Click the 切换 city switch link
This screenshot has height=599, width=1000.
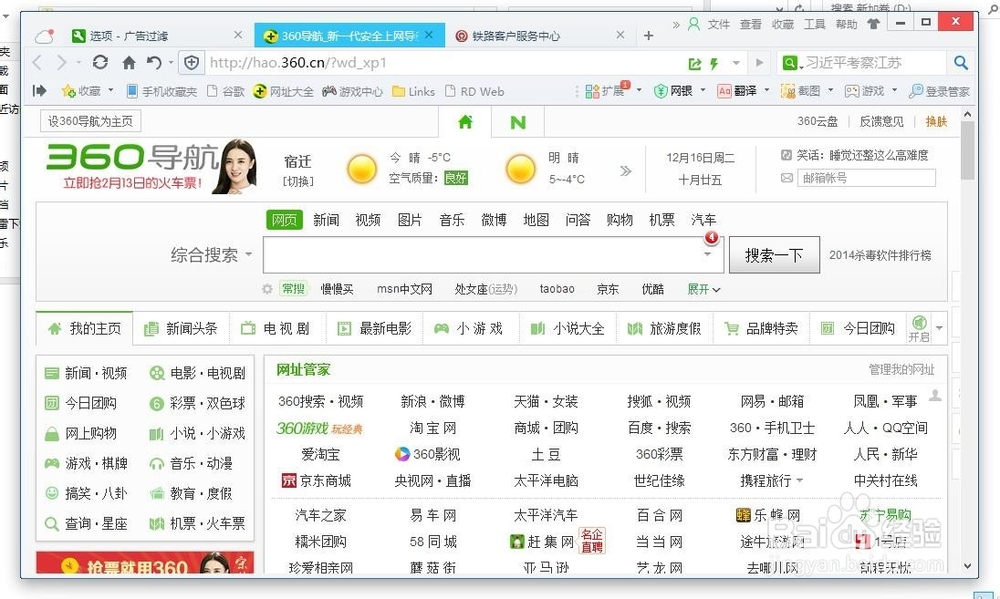(x=298, y=181)
